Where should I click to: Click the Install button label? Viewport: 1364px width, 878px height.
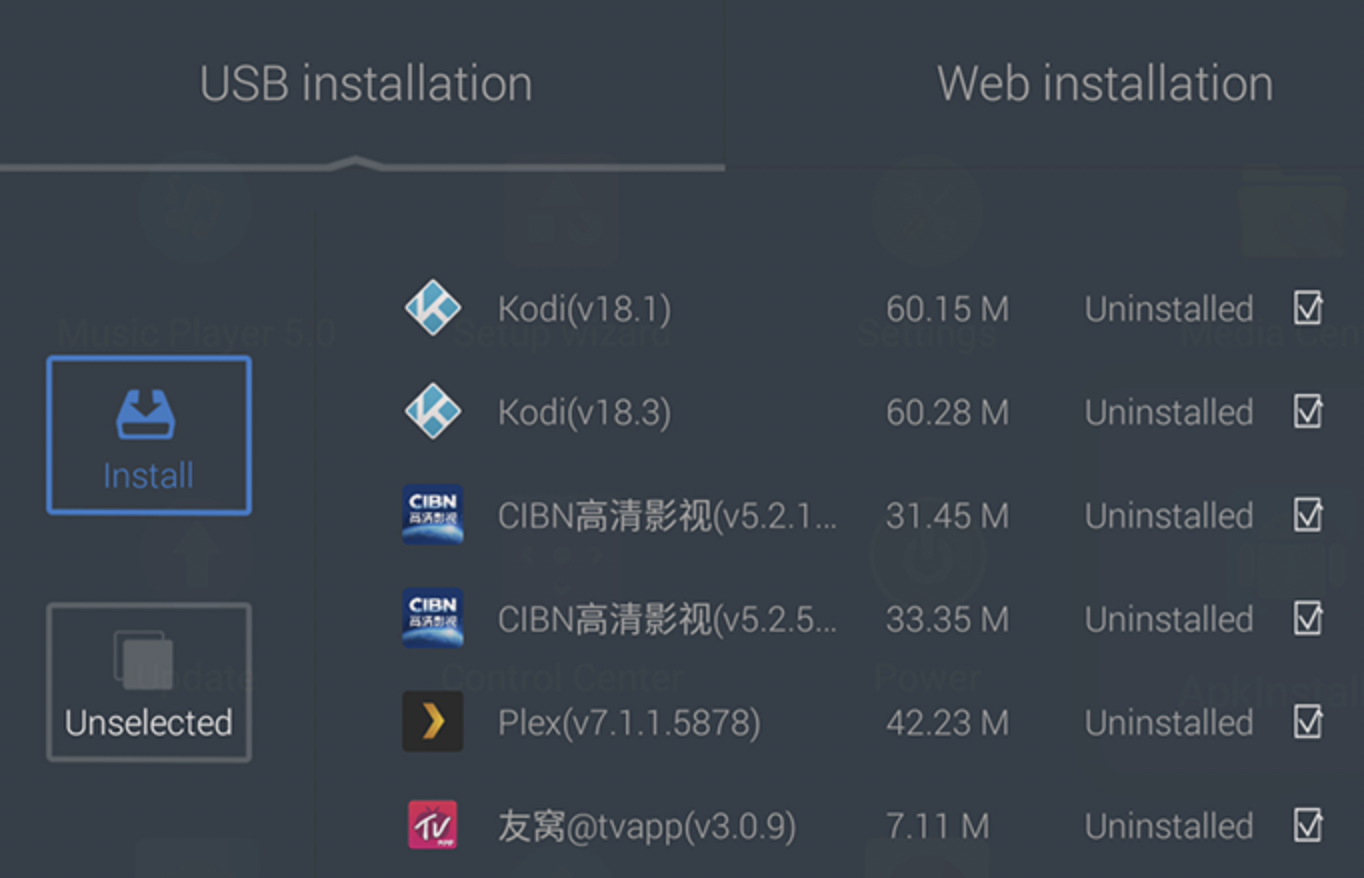[x=148, y=476]
